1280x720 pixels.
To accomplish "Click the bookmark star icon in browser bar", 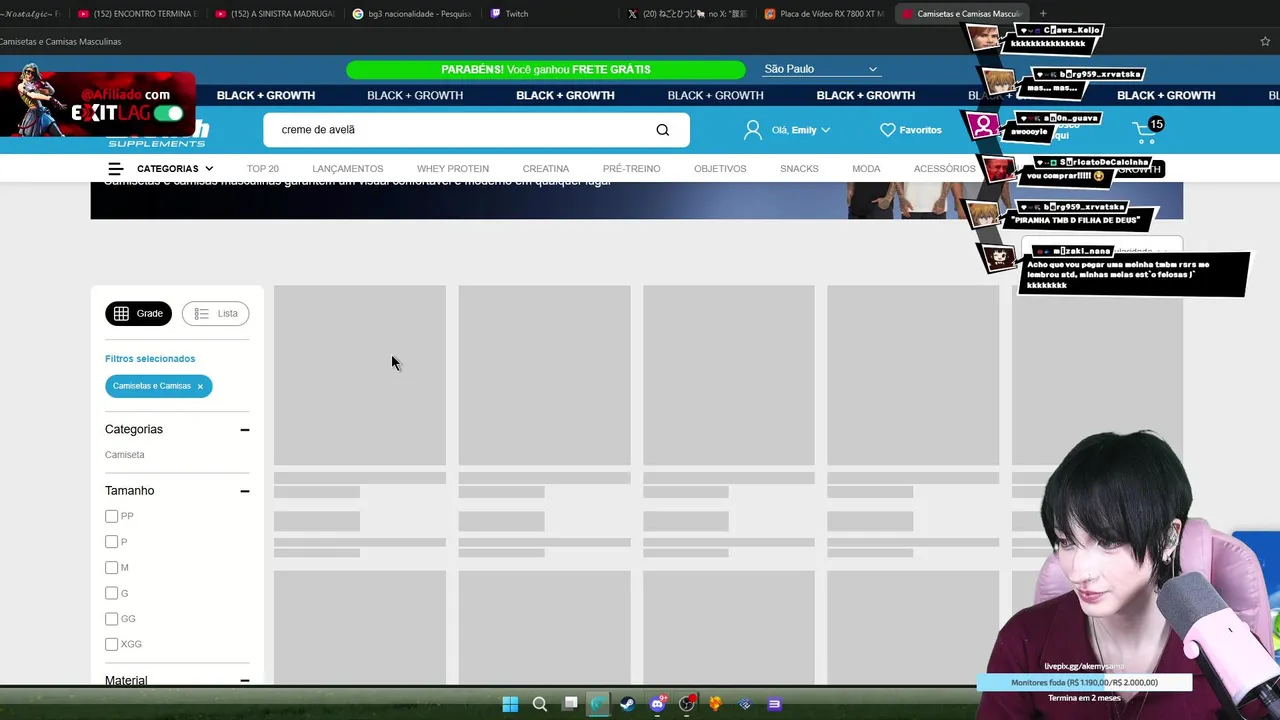I will (1265, 42).
